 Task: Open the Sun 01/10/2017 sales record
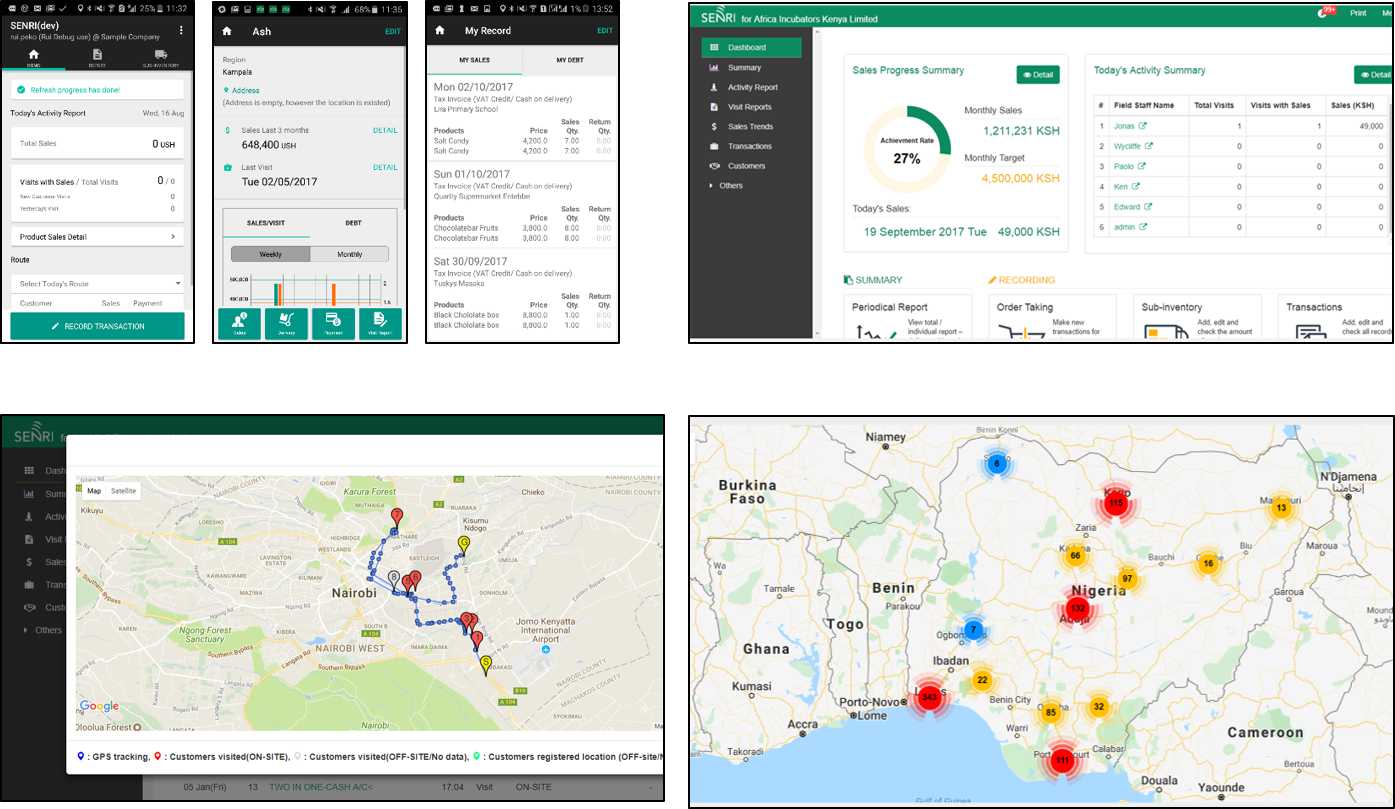[x=522, y=205]
